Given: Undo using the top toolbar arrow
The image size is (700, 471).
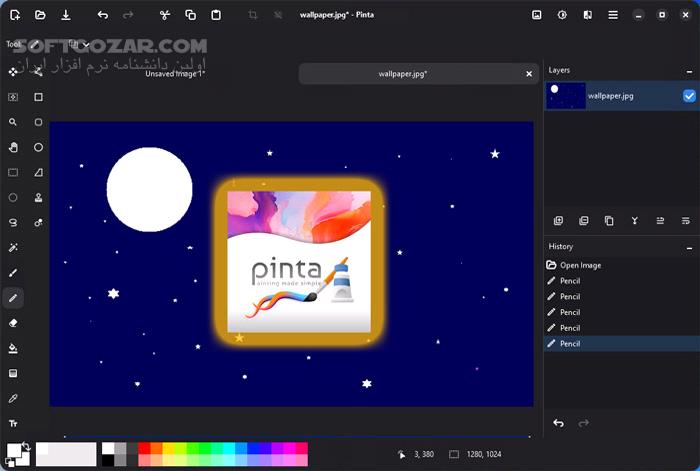Looking at the screenshot, I should click(x=103, y=15).
